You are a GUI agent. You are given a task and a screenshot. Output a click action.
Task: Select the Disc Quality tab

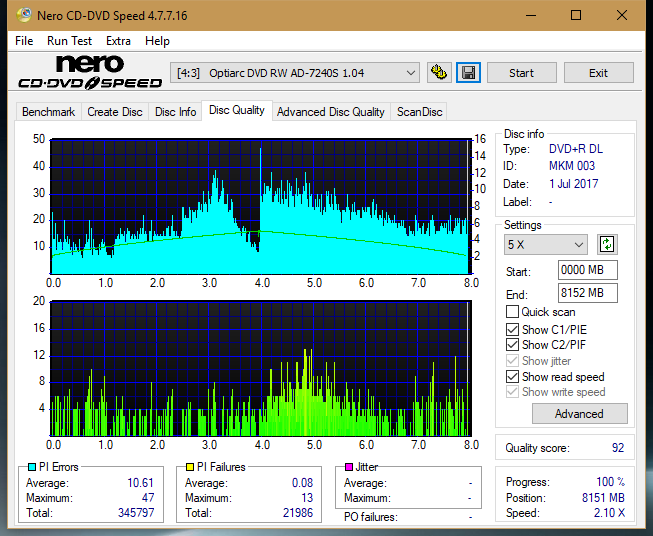(237, 110)
